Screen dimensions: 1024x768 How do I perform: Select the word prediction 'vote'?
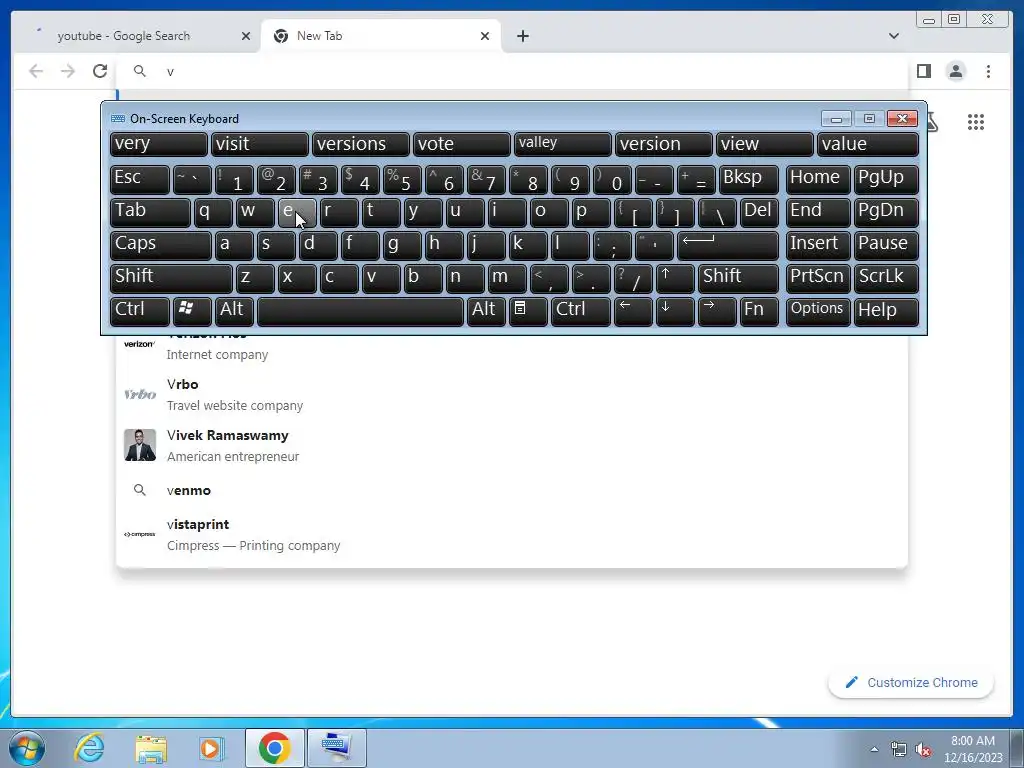click(x=461, y=144)
